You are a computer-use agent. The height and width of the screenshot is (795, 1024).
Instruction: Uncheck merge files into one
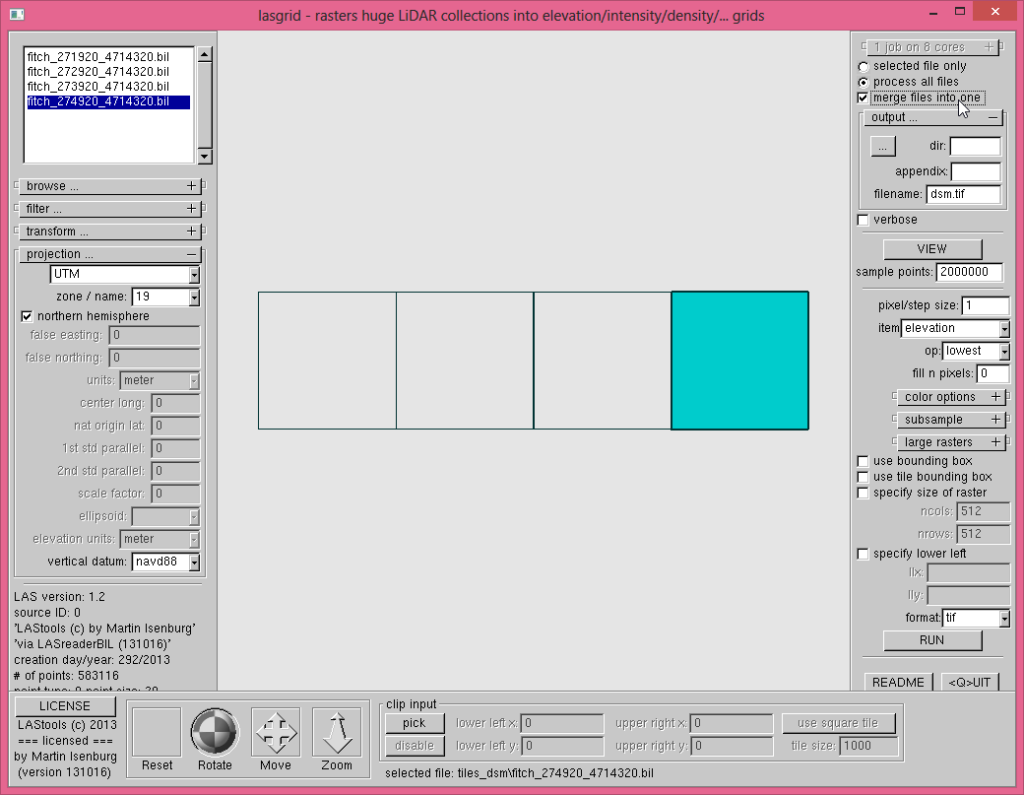[863, 98]
